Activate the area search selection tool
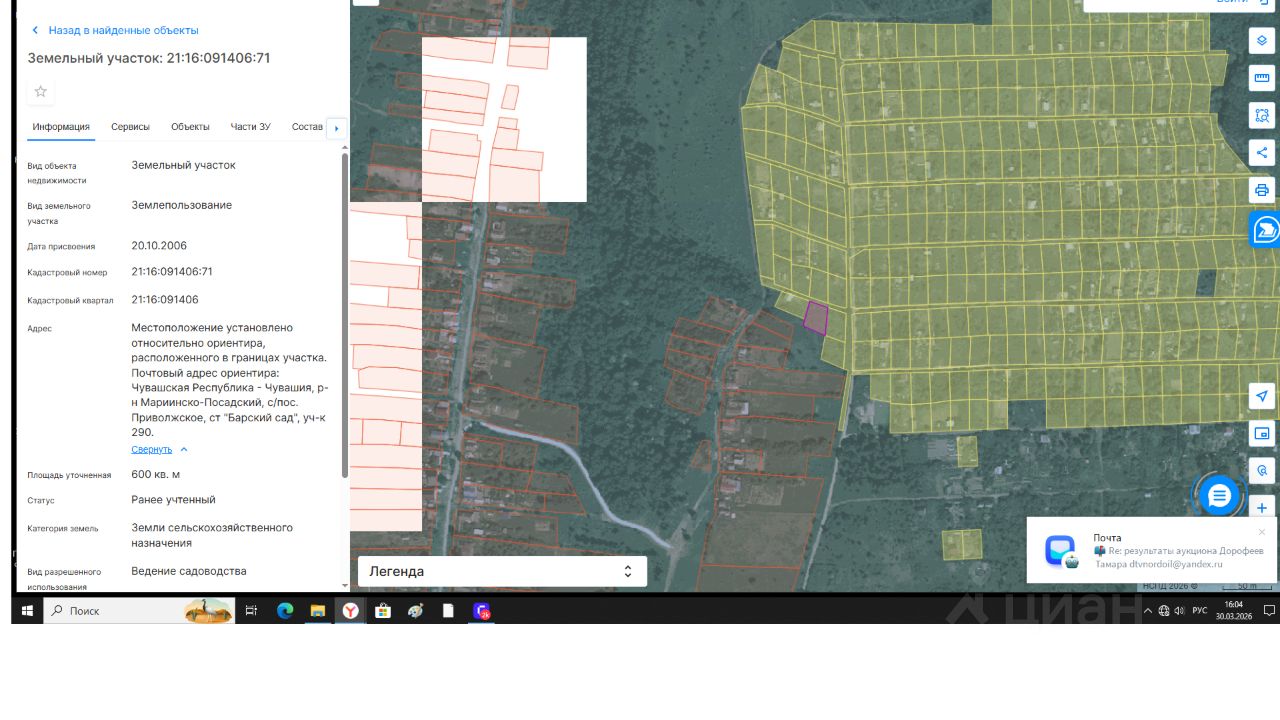Image resolution: width=1280 pixels, height=720 pixels. coord(1262,115)
